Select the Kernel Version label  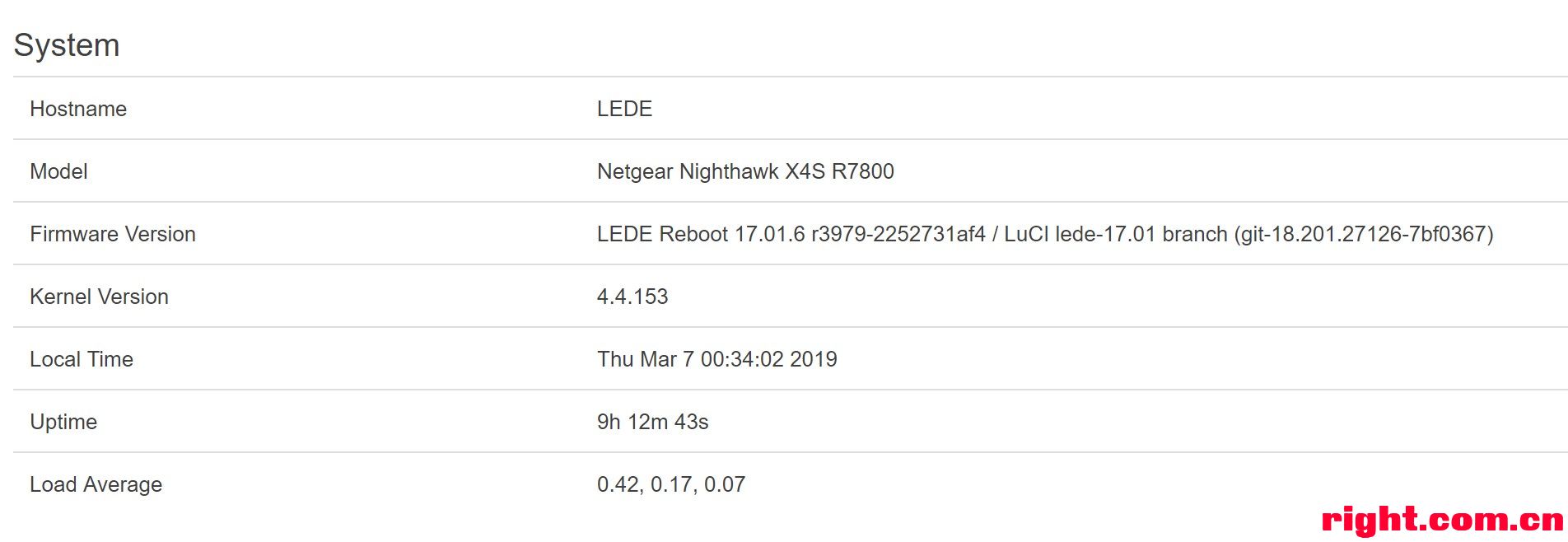99,297
